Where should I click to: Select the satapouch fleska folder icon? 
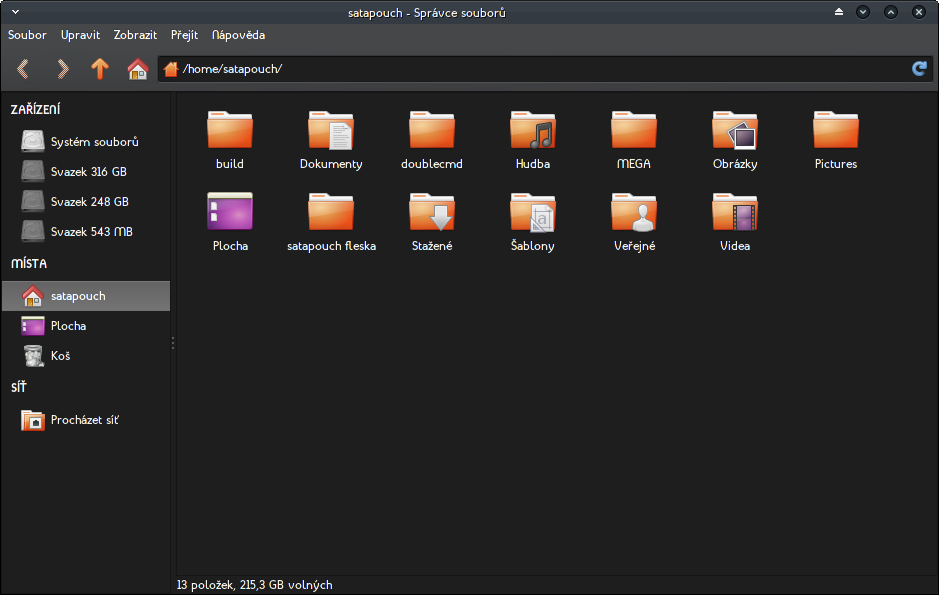click(x=331, y=211)
